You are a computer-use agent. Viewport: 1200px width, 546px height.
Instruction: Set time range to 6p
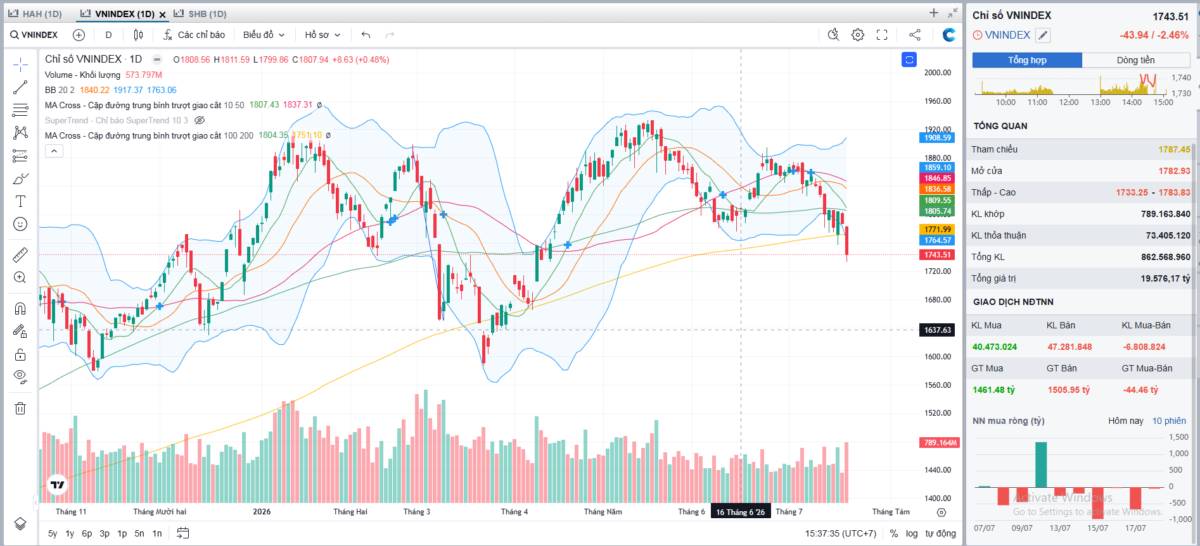click(x=87, y=533)
